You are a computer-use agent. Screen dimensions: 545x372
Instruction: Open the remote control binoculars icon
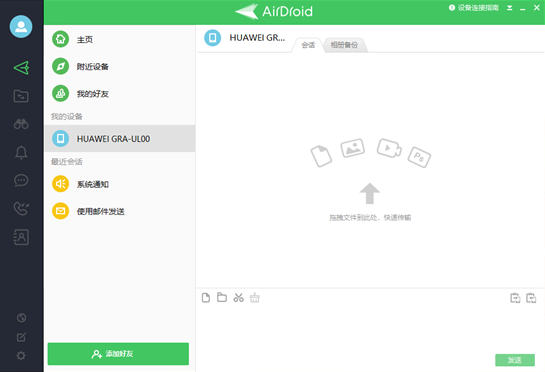click(x=21, y=124)
